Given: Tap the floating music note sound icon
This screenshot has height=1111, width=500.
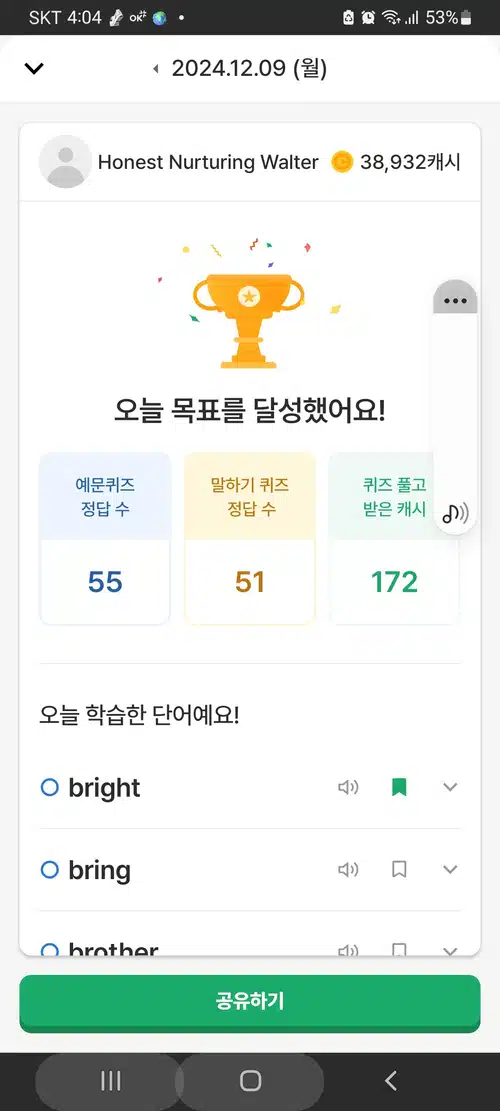Looking at the screenshot, I should [x=455, y=512].
